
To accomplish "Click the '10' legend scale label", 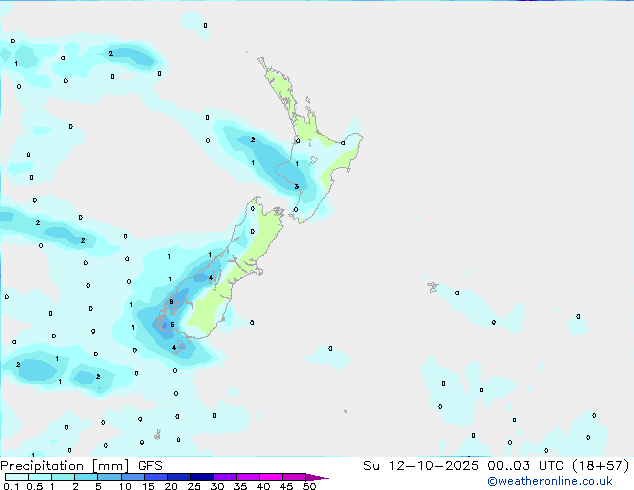I will click(125, 486).
